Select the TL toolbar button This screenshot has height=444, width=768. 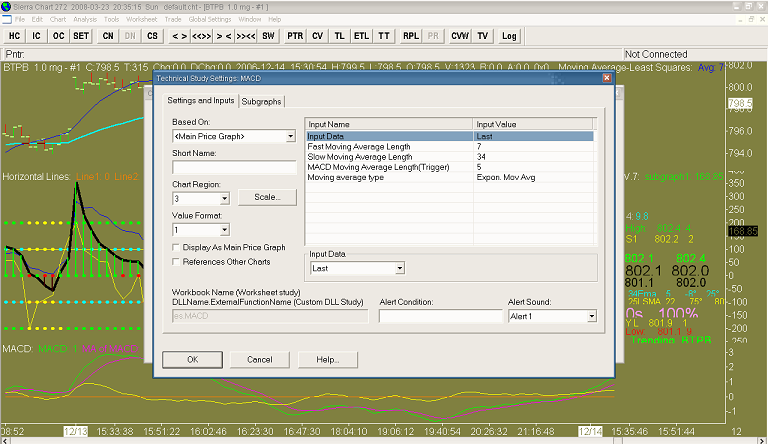pos(340,36)
